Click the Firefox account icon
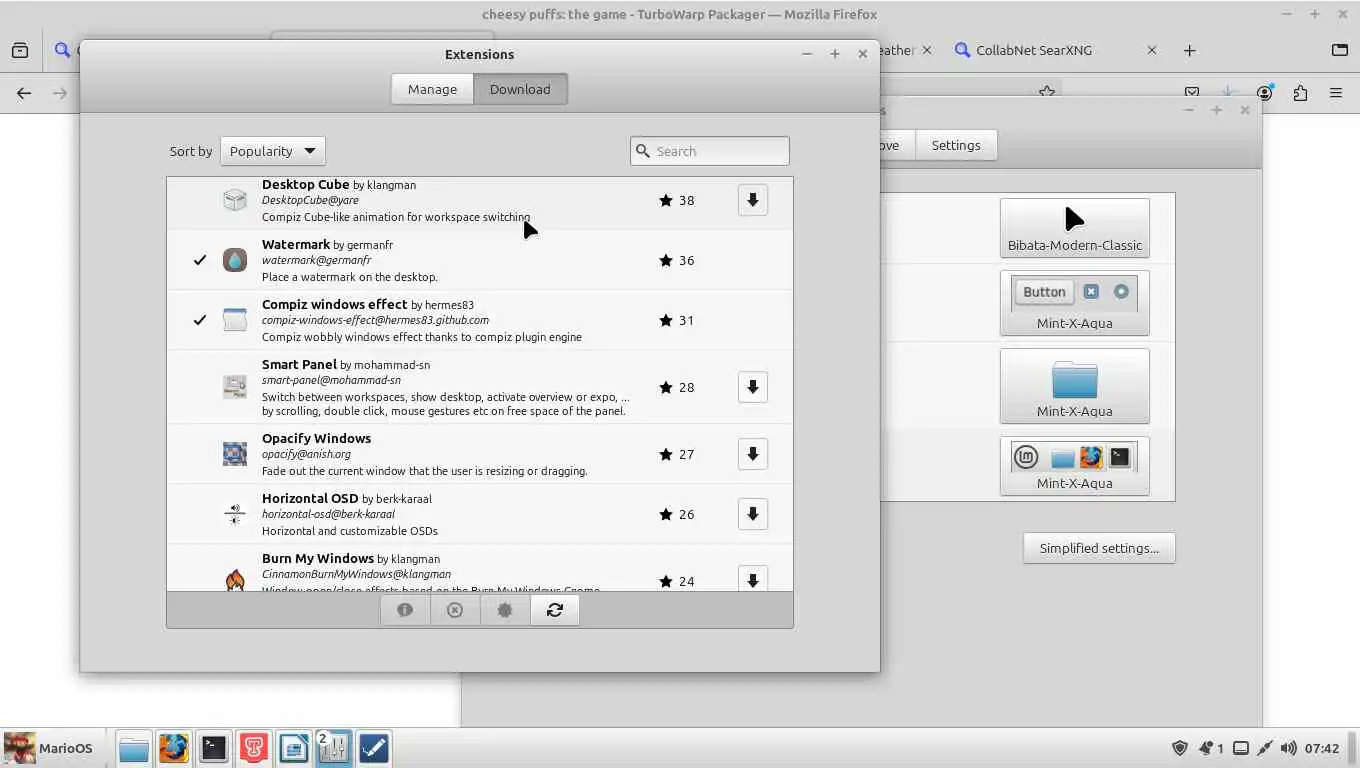 [x=1265, y=93]
